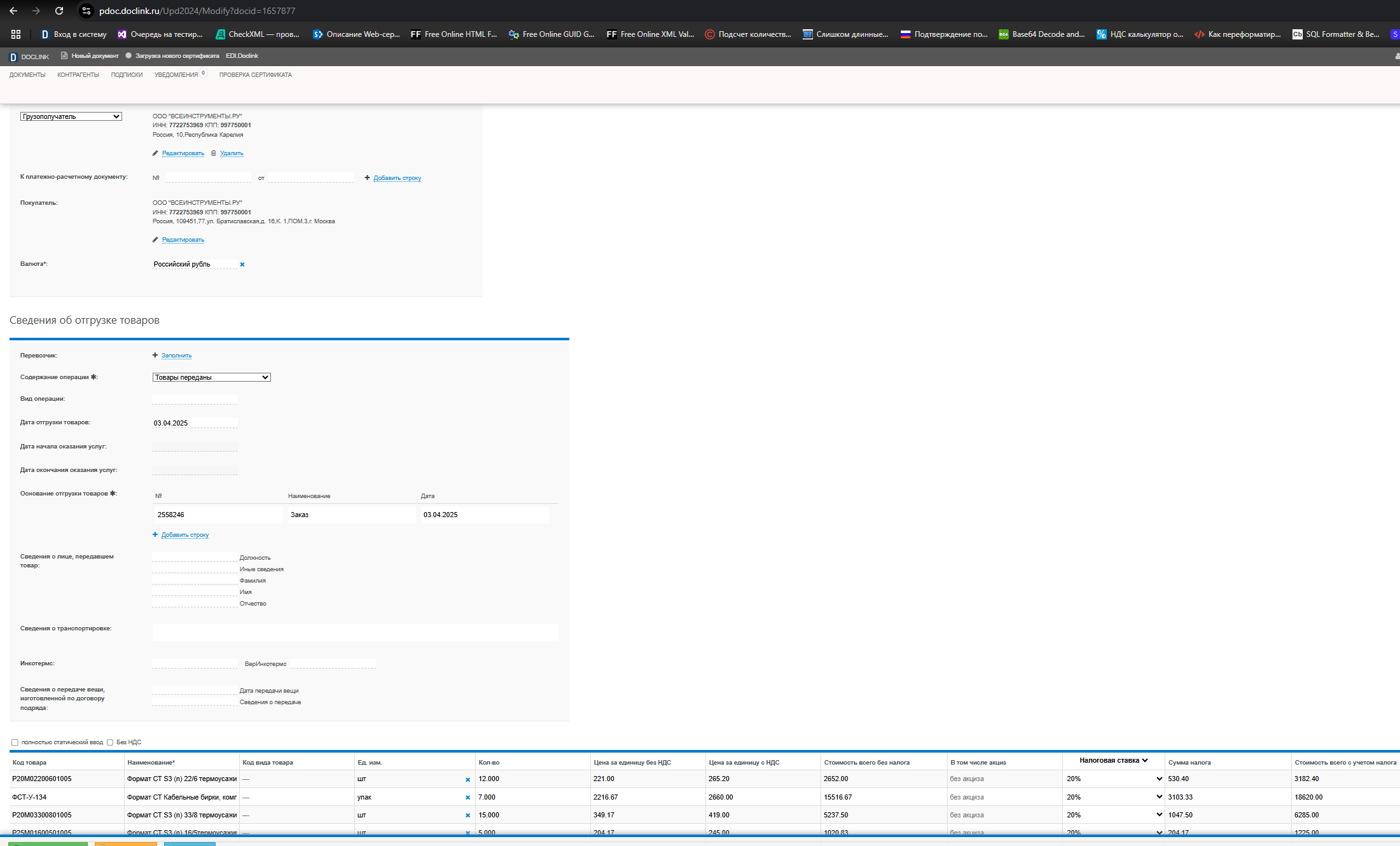Open the 'ДОКУМЕНТЫ' menu
The image size is (1400, 846).
27,75
